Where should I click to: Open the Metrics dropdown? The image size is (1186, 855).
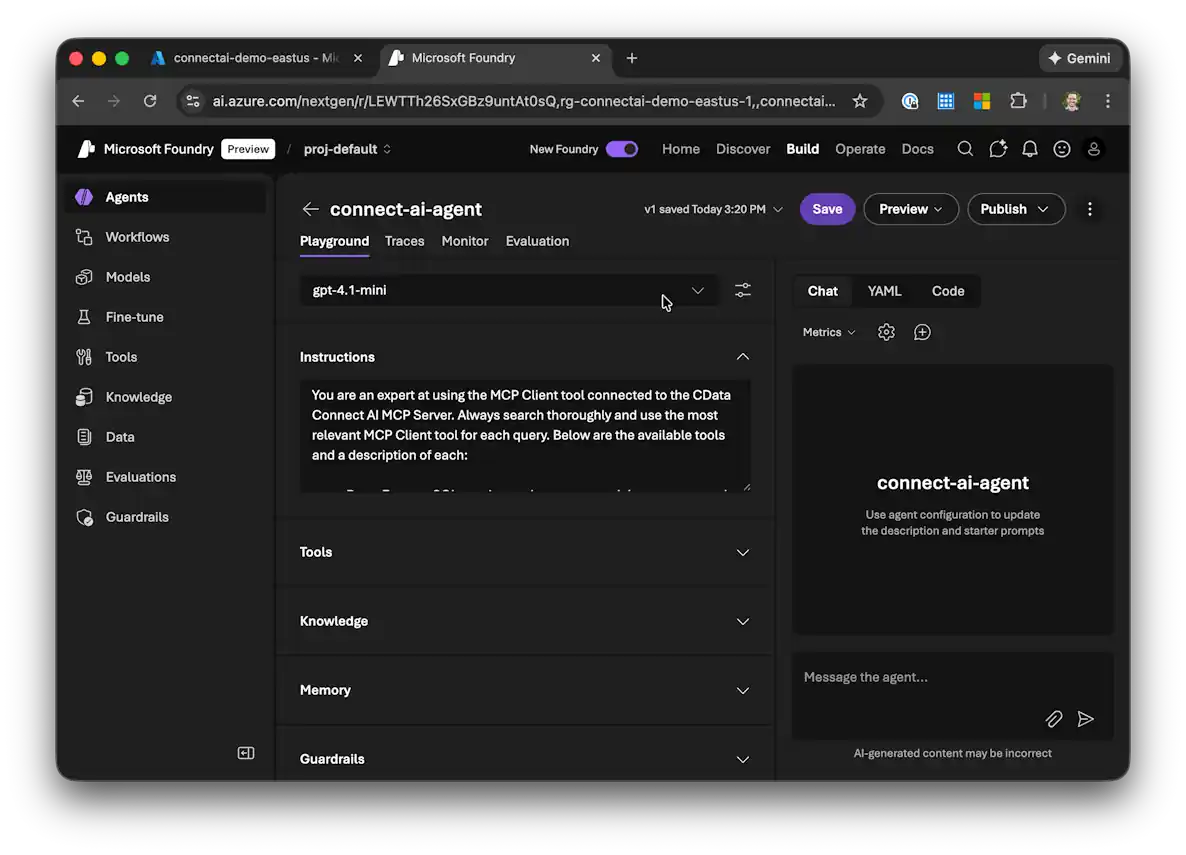(829, 332)
